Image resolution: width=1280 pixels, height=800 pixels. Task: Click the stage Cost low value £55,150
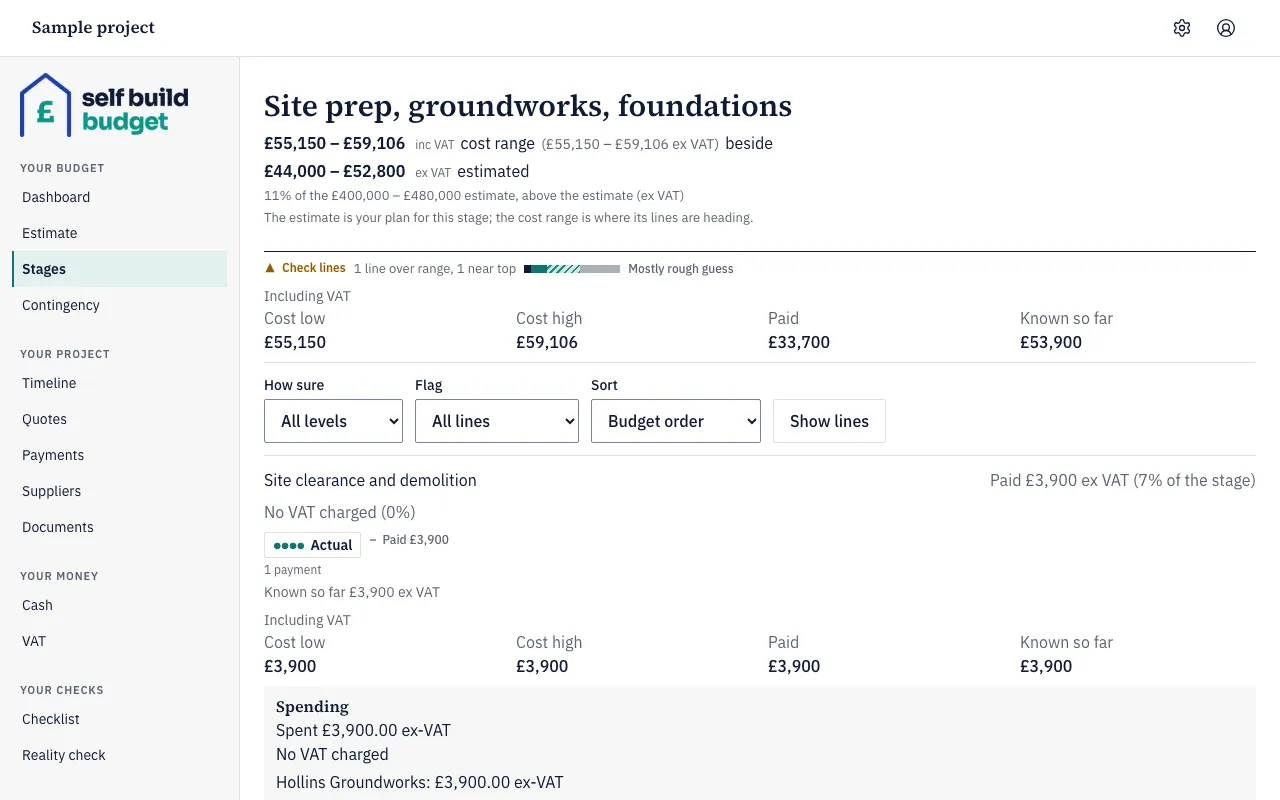tap(295, 342)
